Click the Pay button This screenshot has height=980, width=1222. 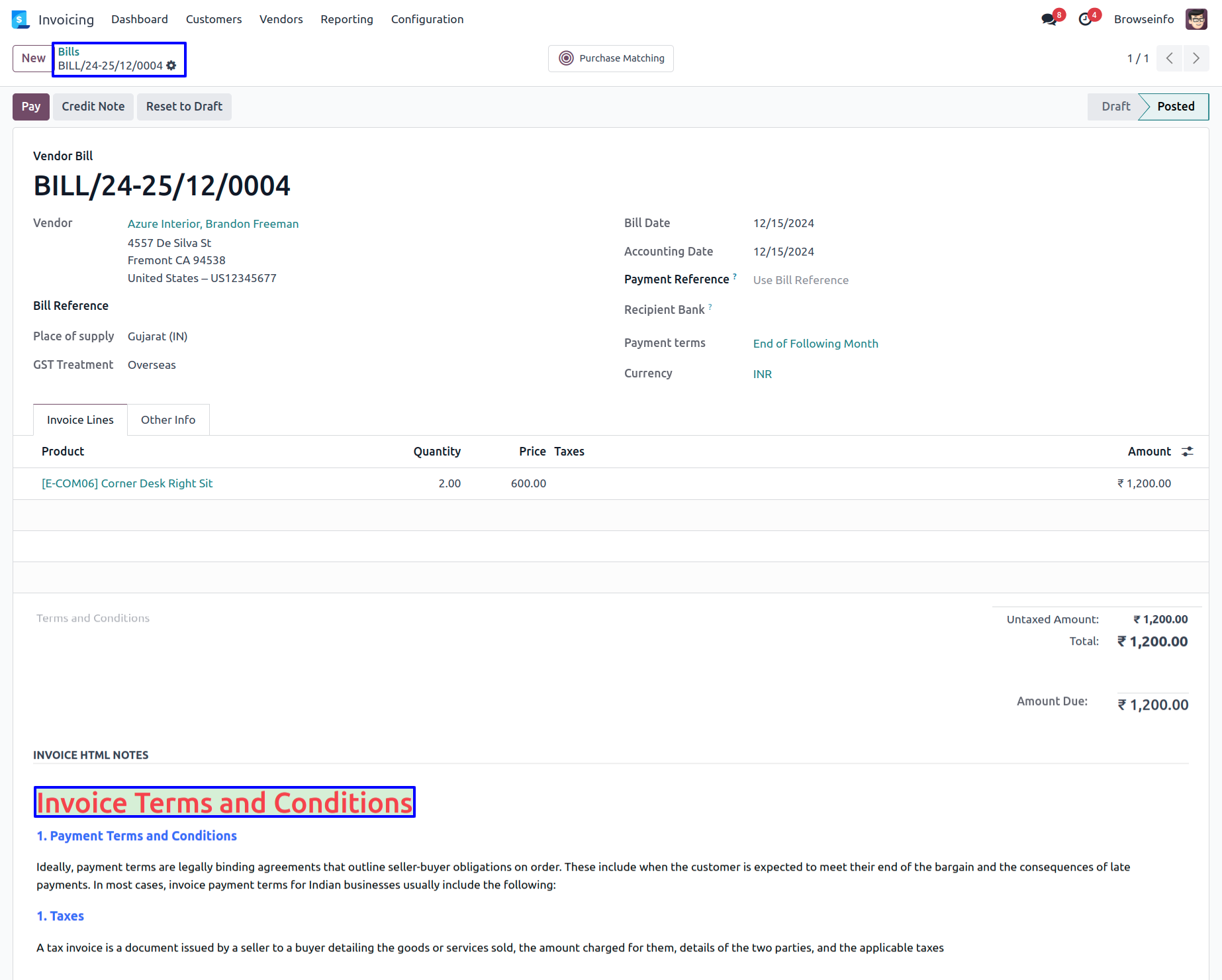(x=30, y=107)
